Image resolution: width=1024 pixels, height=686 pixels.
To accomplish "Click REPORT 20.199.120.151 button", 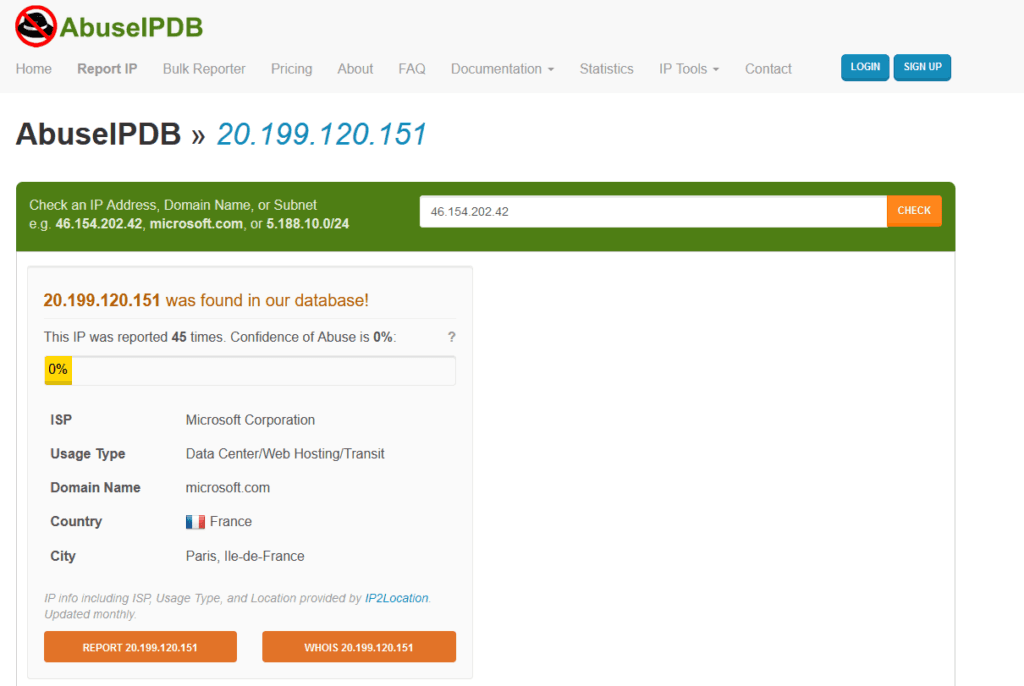I will click(x=140, y=647).
